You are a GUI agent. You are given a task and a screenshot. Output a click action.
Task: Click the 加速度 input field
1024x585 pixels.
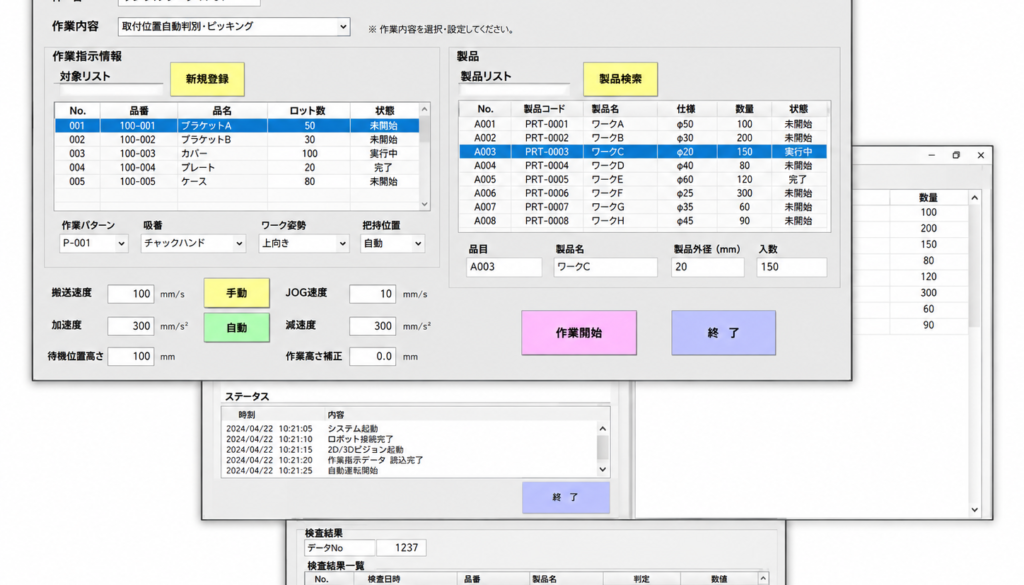point(131,326)
